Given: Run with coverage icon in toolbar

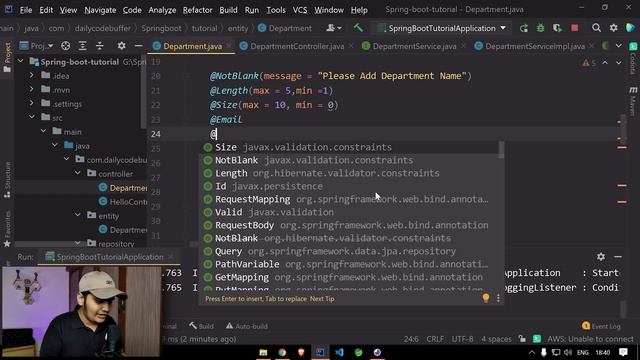Looking at the screenshot, I should tap(557, 28).
